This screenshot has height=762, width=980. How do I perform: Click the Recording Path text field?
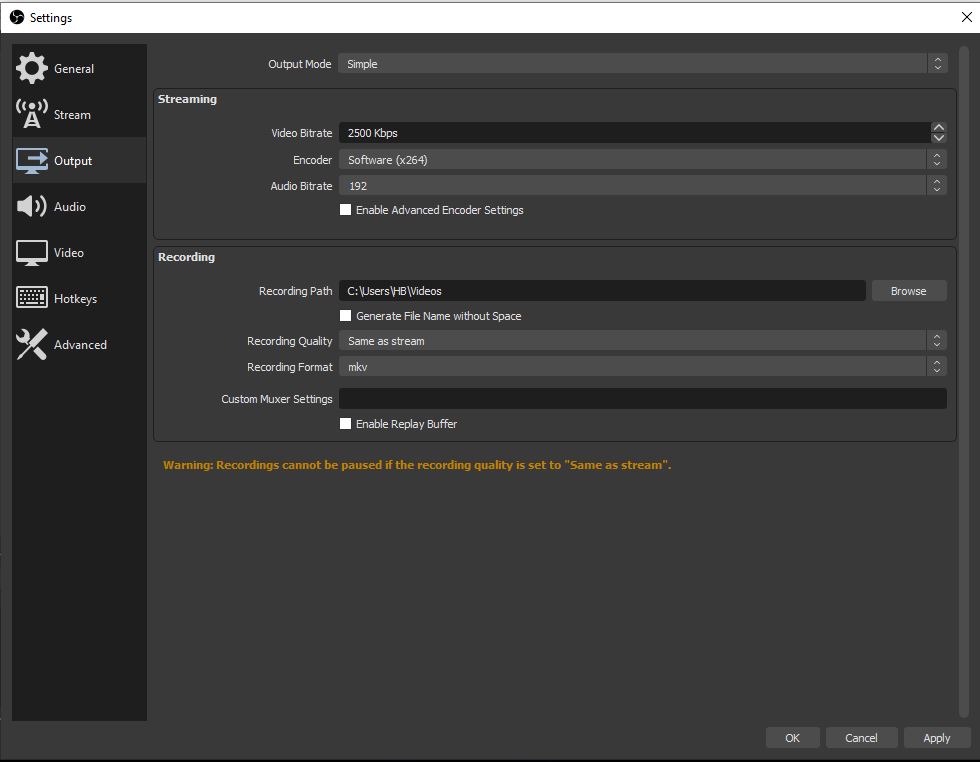click(602, 291)
